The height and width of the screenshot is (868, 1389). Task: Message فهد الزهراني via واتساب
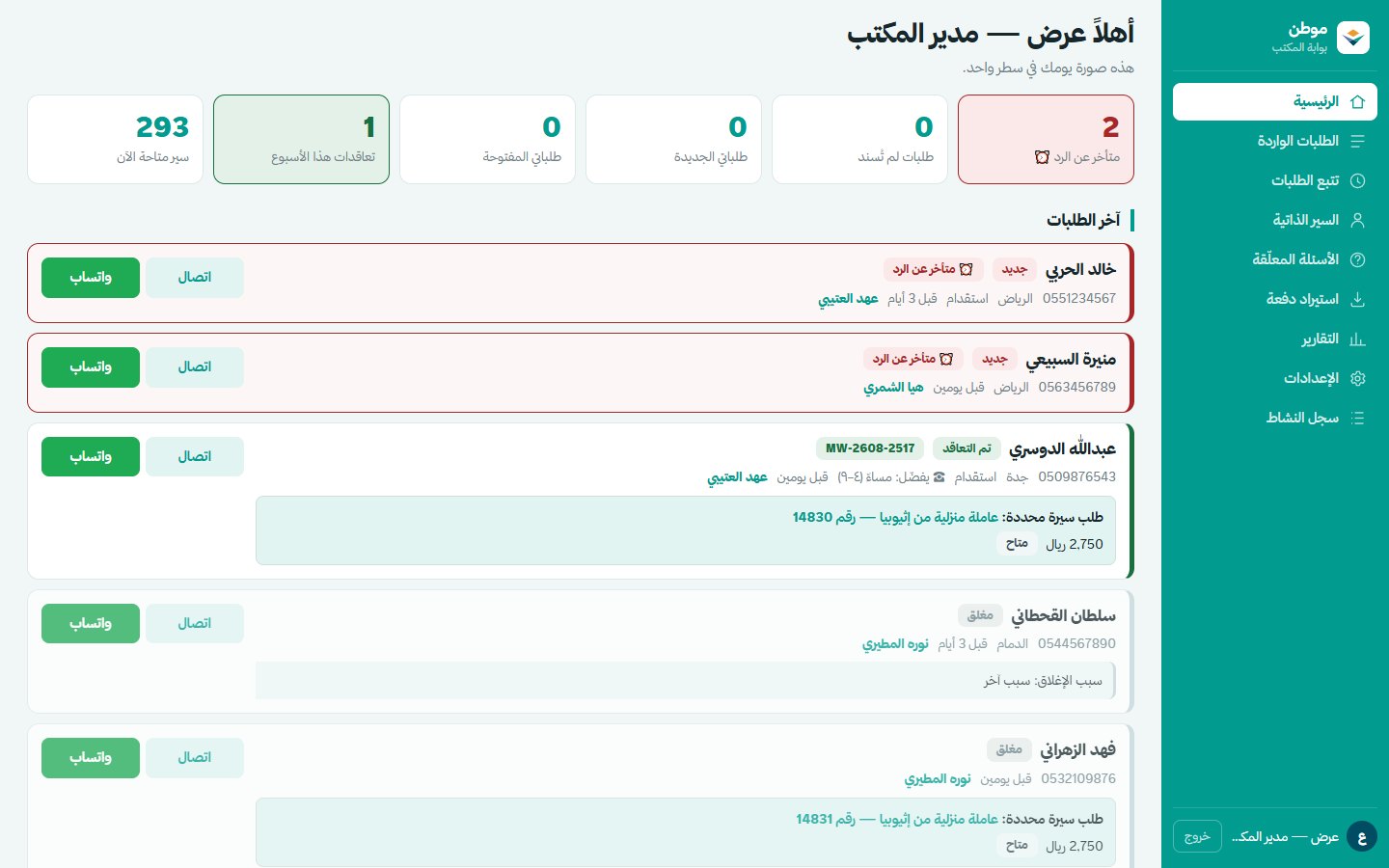click(x=91, y=758)
